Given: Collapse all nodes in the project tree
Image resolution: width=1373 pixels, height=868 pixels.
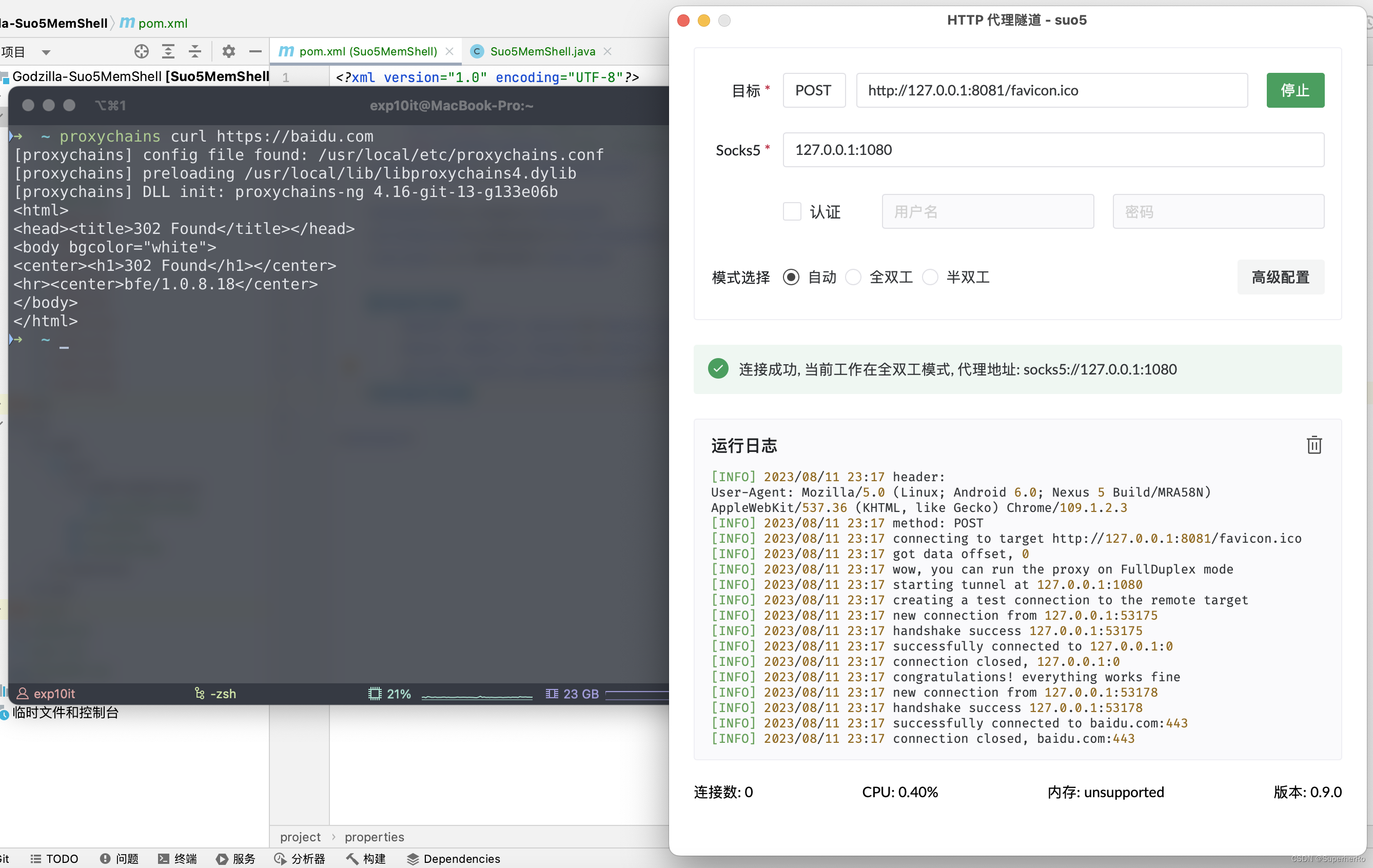Looking at the screenshot, I should point(195,51).
